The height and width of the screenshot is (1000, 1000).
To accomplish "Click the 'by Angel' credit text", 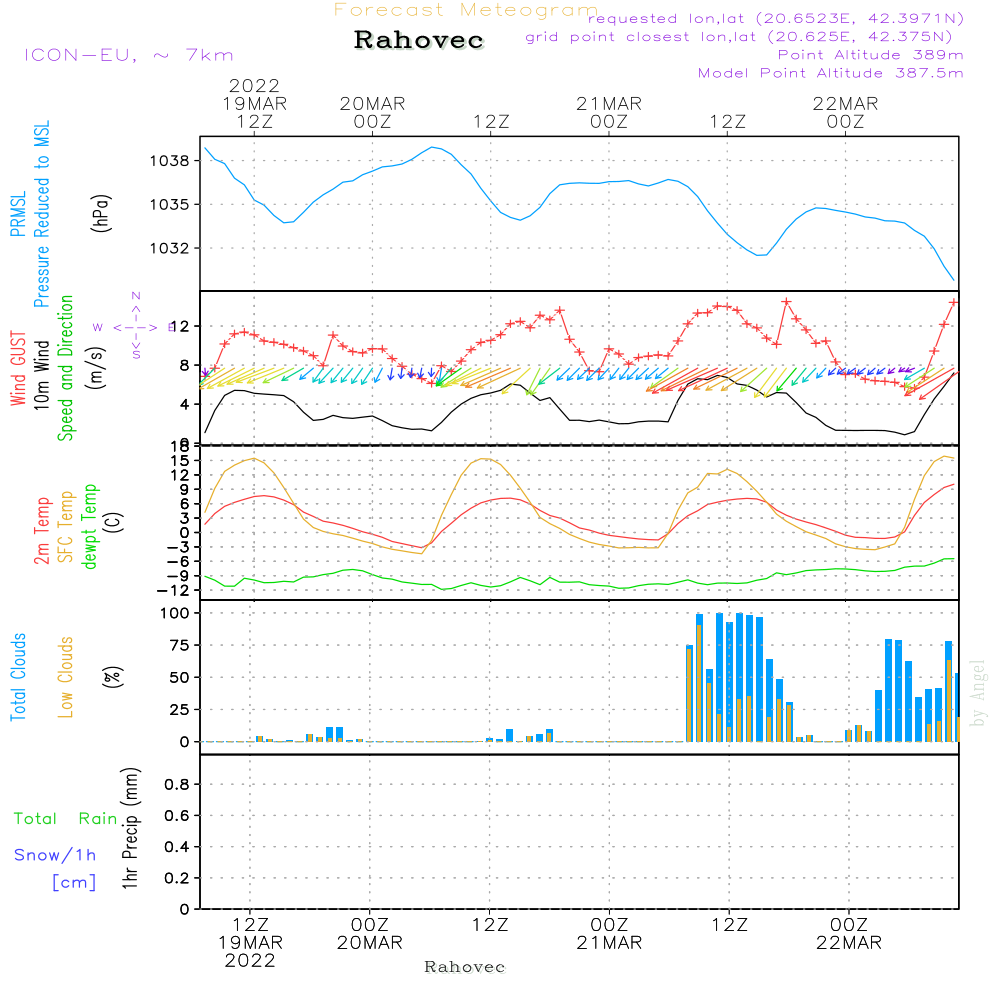I will click(978, 693).
